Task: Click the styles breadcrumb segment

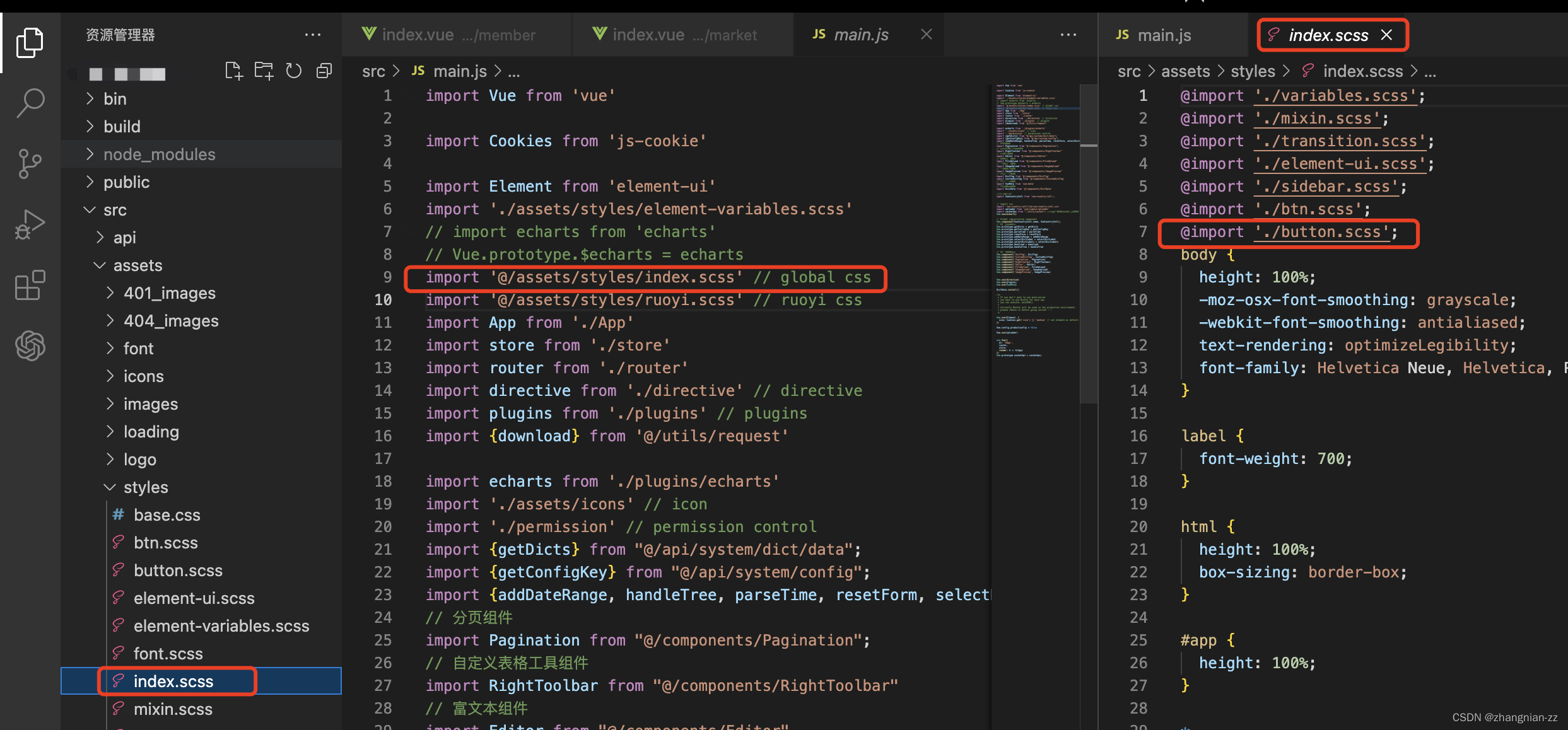Action: click(x=1253, y=71)
